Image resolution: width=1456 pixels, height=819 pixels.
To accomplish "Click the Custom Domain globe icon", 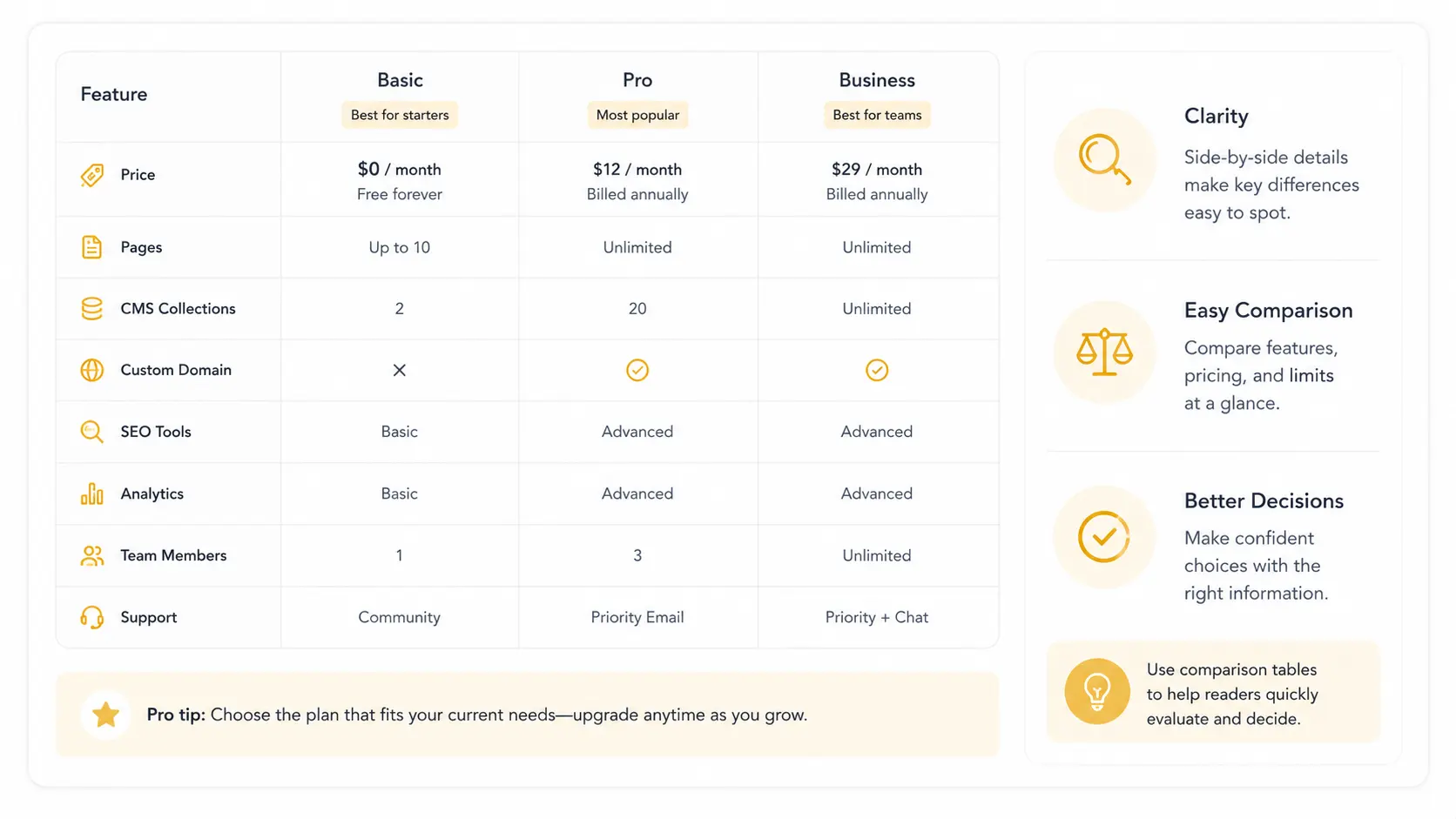I will click(x=91, y=370).
